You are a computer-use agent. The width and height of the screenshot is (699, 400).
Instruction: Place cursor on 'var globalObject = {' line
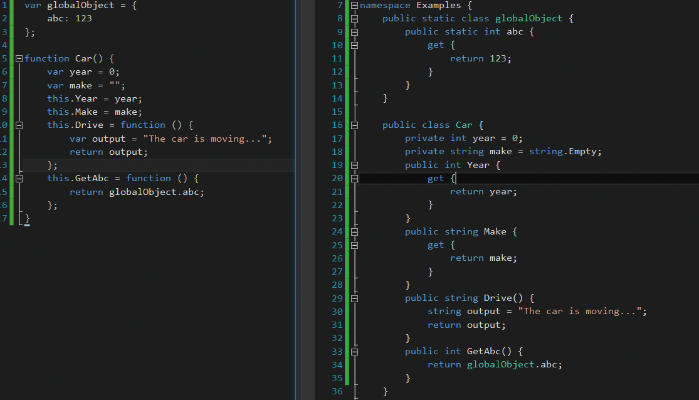[x=81, y=5]
